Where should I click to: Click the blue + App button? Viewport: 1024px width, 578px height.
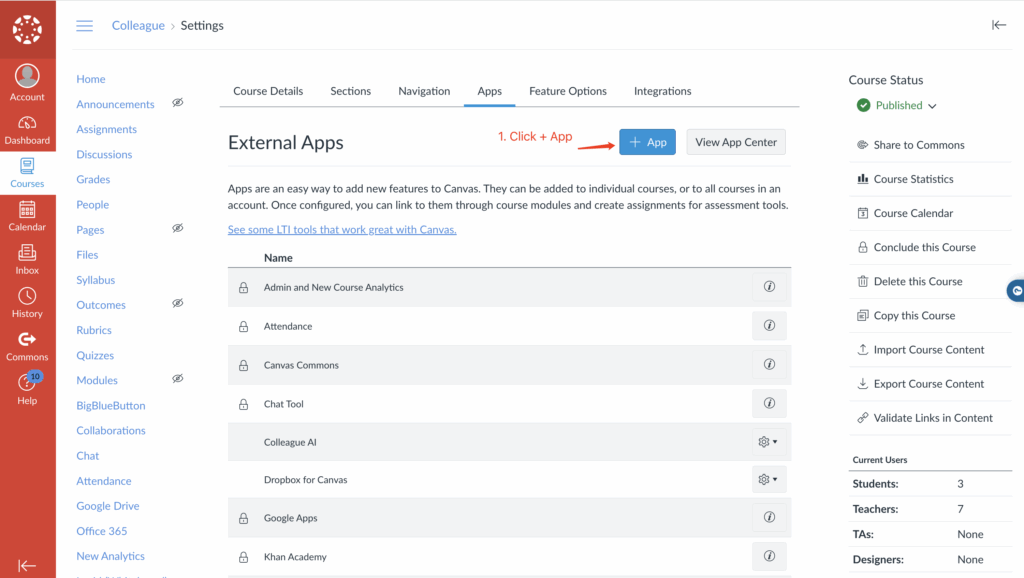(647, 142)
